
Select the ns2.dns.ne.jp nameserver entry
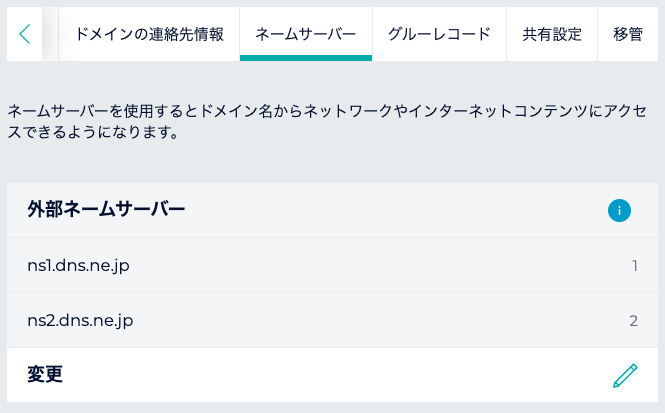80,321
